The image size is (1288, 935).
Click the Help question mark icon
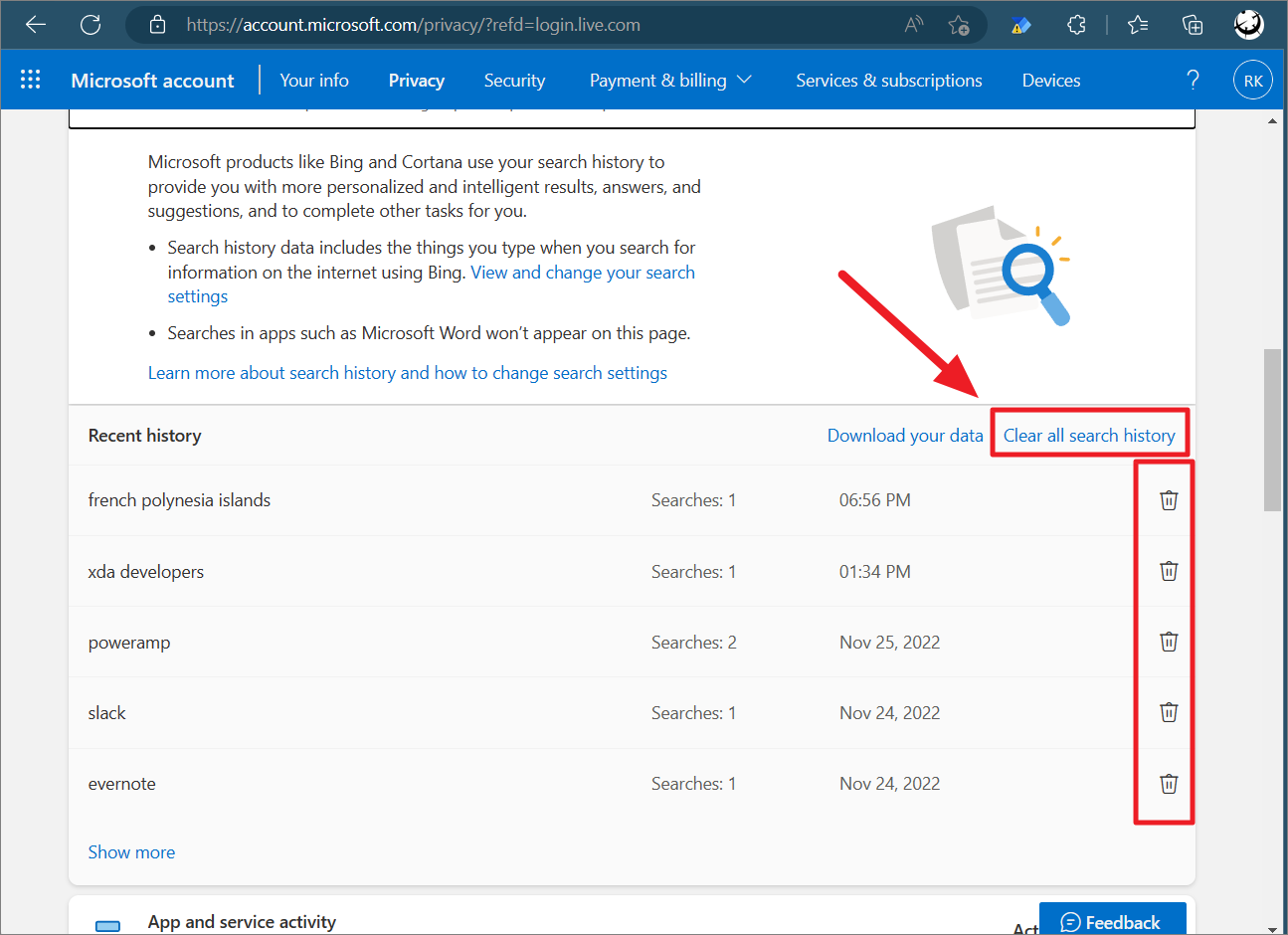coord(1193,80)
